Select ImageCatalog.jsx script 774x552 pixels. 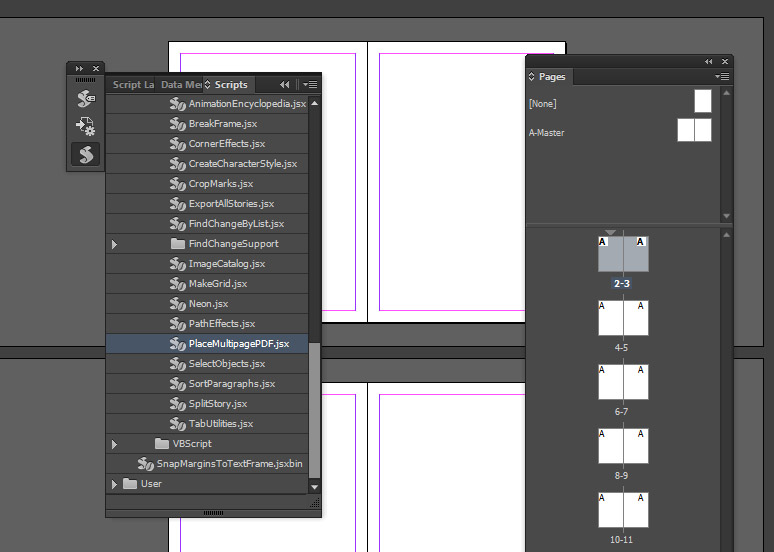207,264
